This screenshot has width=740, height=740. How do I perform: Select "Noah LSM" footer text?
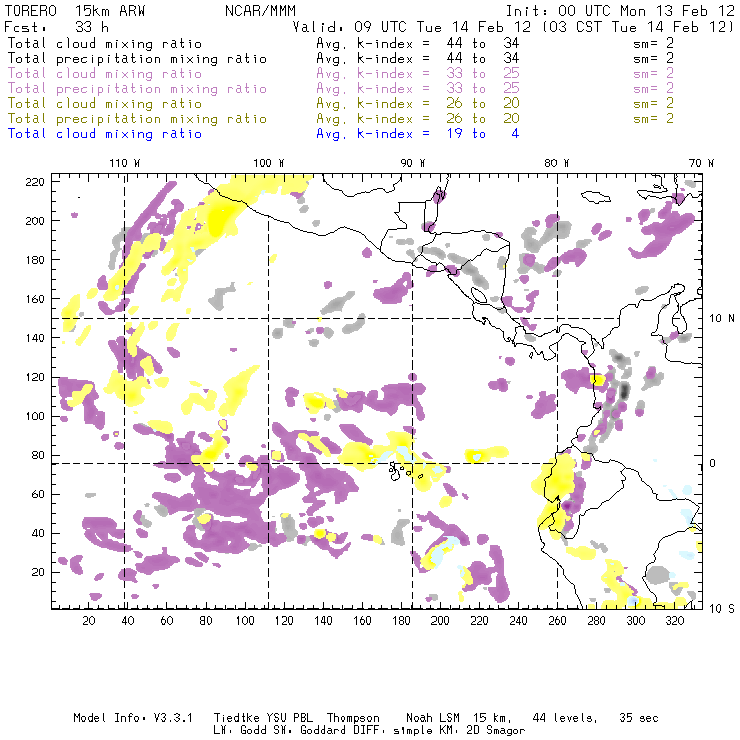(432, 718)
